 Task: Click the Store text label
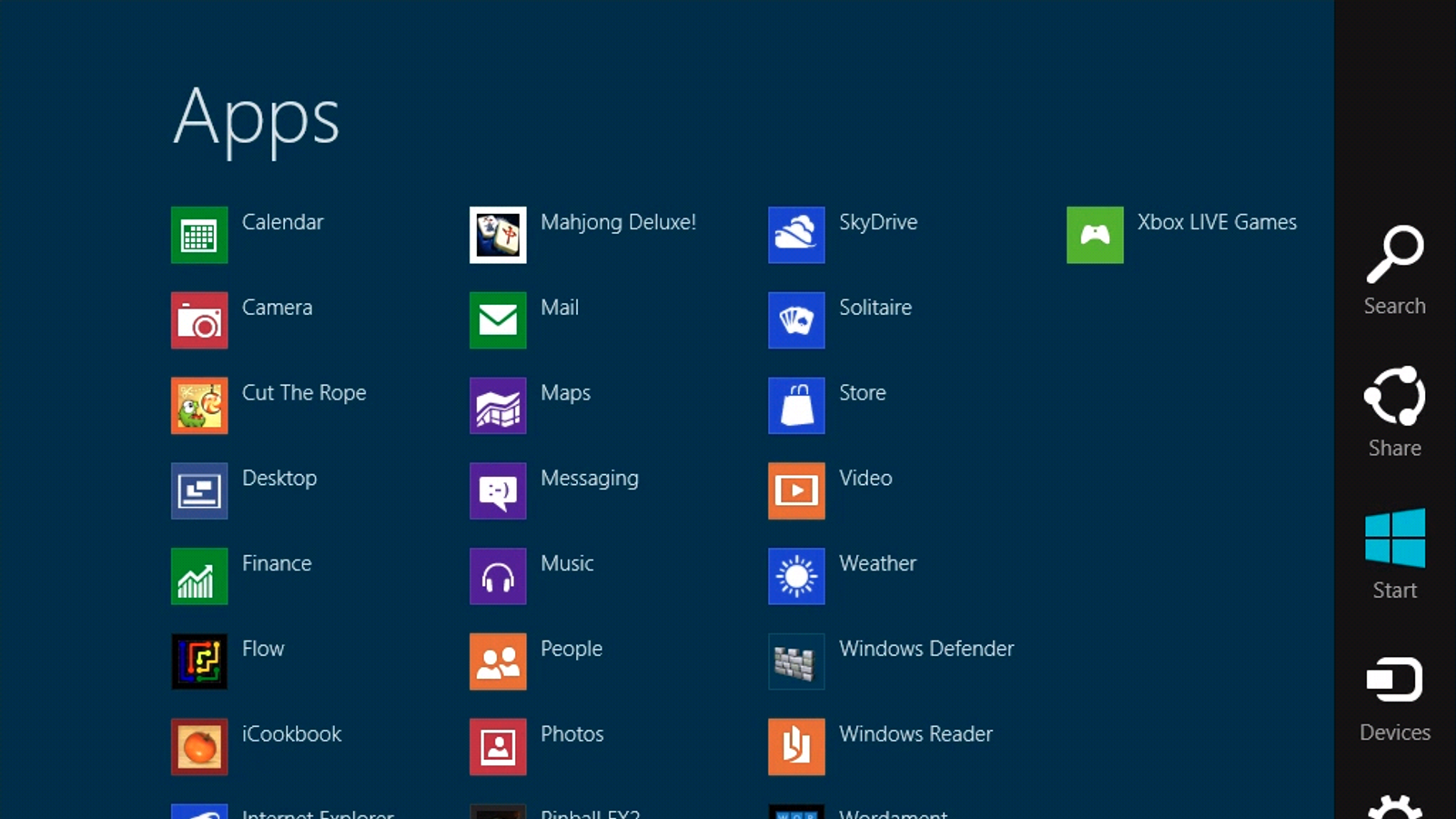pyautogui.click(x=863, y=393)
